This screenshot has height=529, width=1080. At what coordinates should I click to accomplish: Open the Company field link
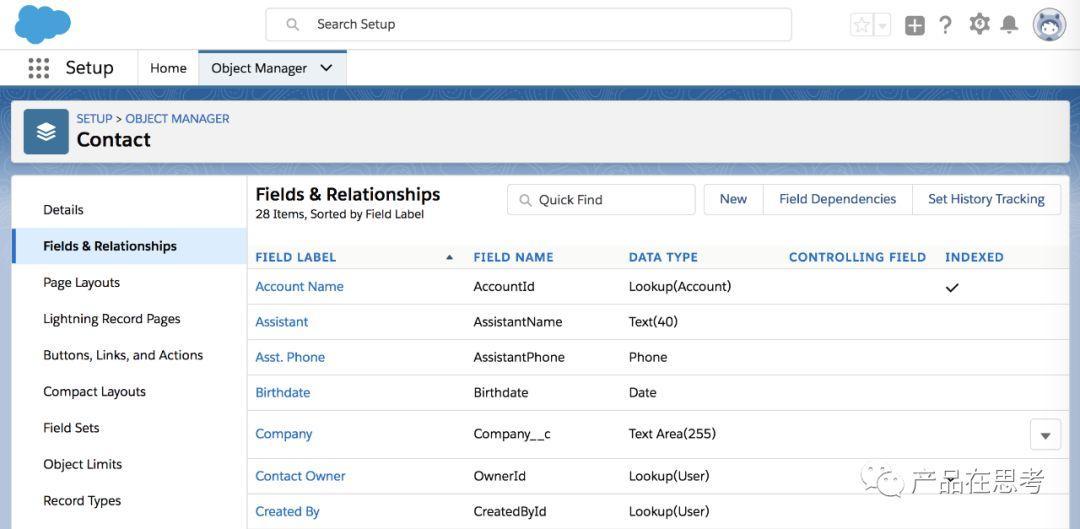[x=284, y=434]
